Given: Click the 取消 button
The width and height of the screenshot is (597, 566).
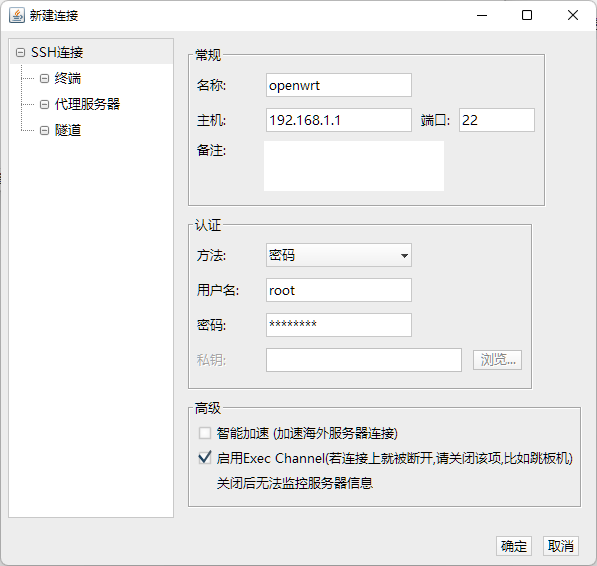Looking at the screenshot, I should tap(560, 546).
